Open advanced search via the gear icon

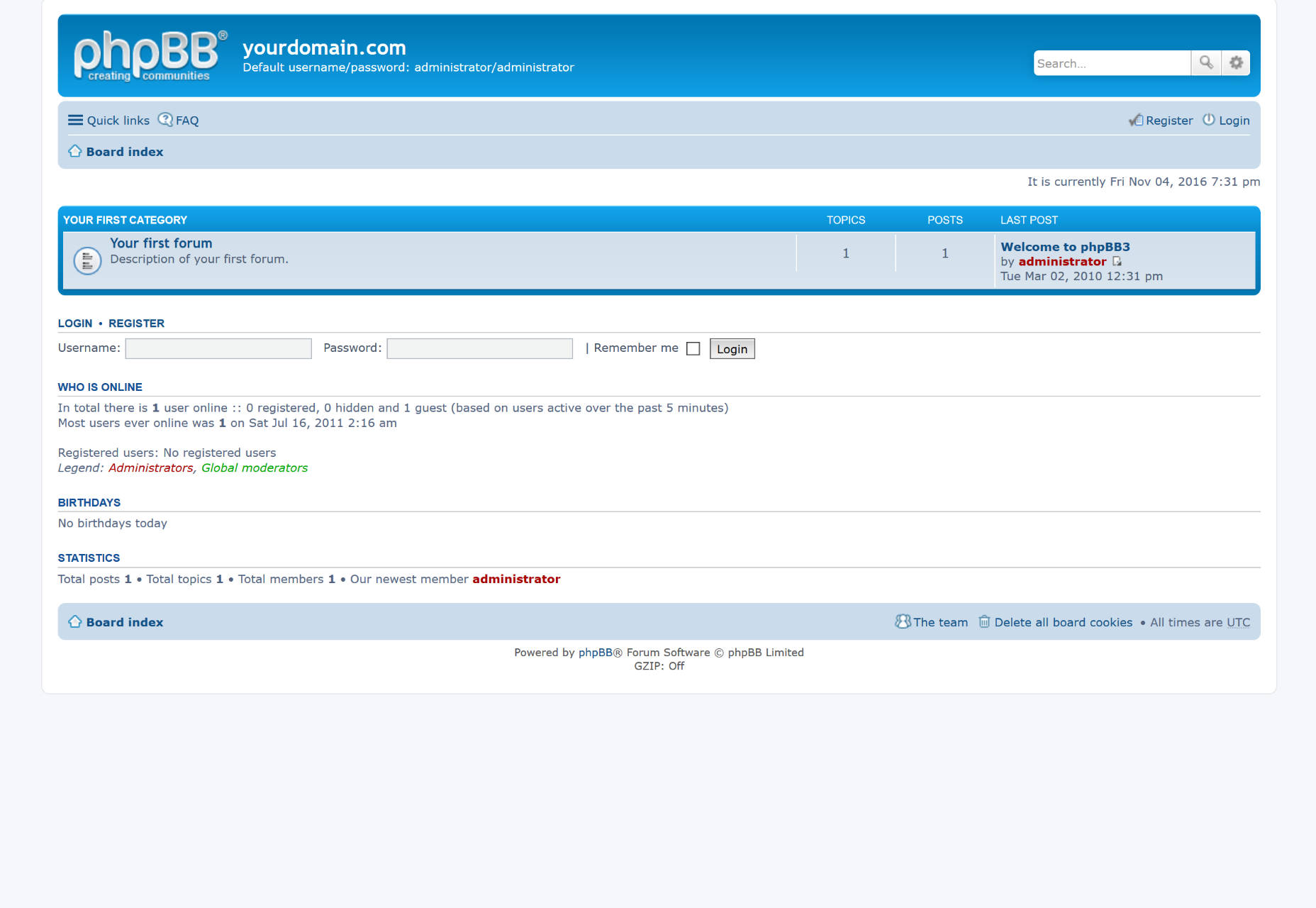pos(1236,62)
